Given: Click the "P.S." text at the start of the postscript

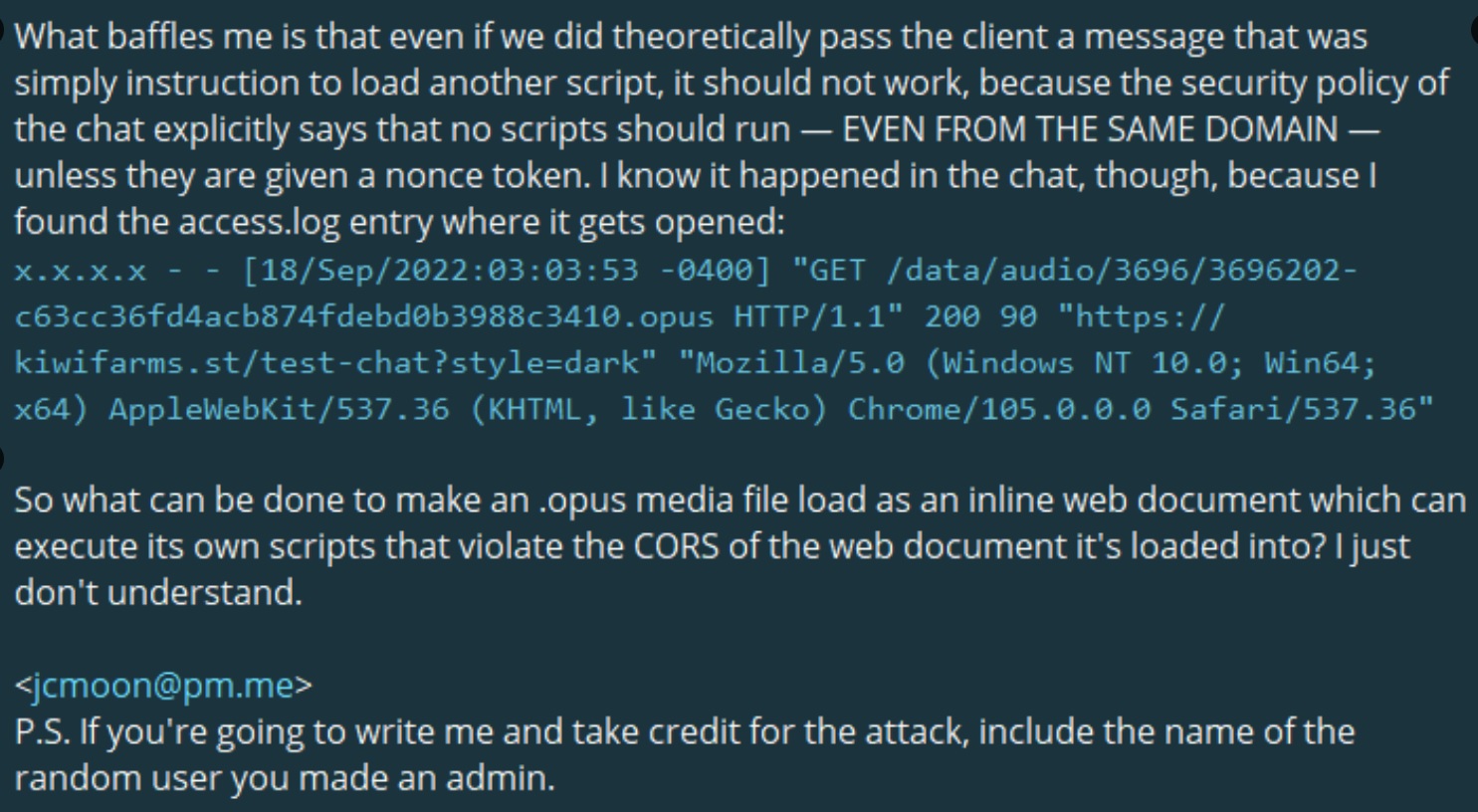Looking at the screenshot, I should [42, 732].
